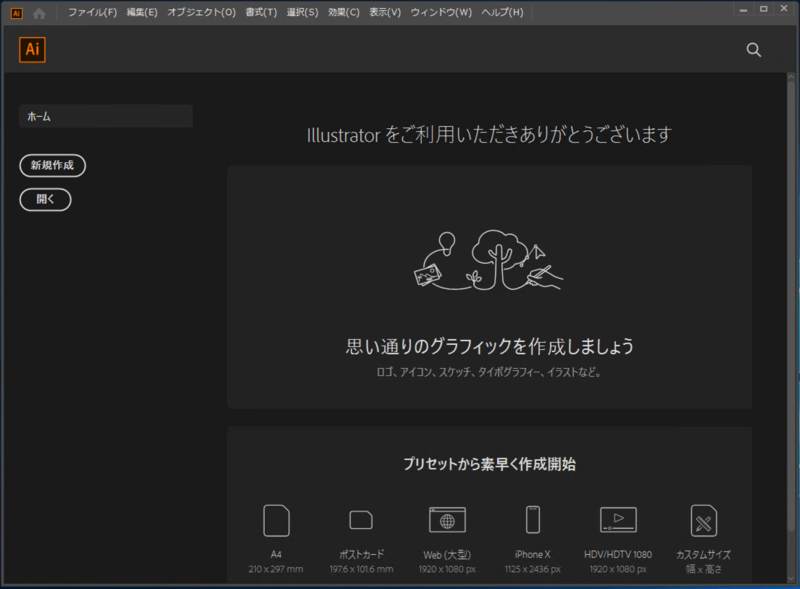
Task: Open the 編集(E) menu
Action: (x=142, y=12)
